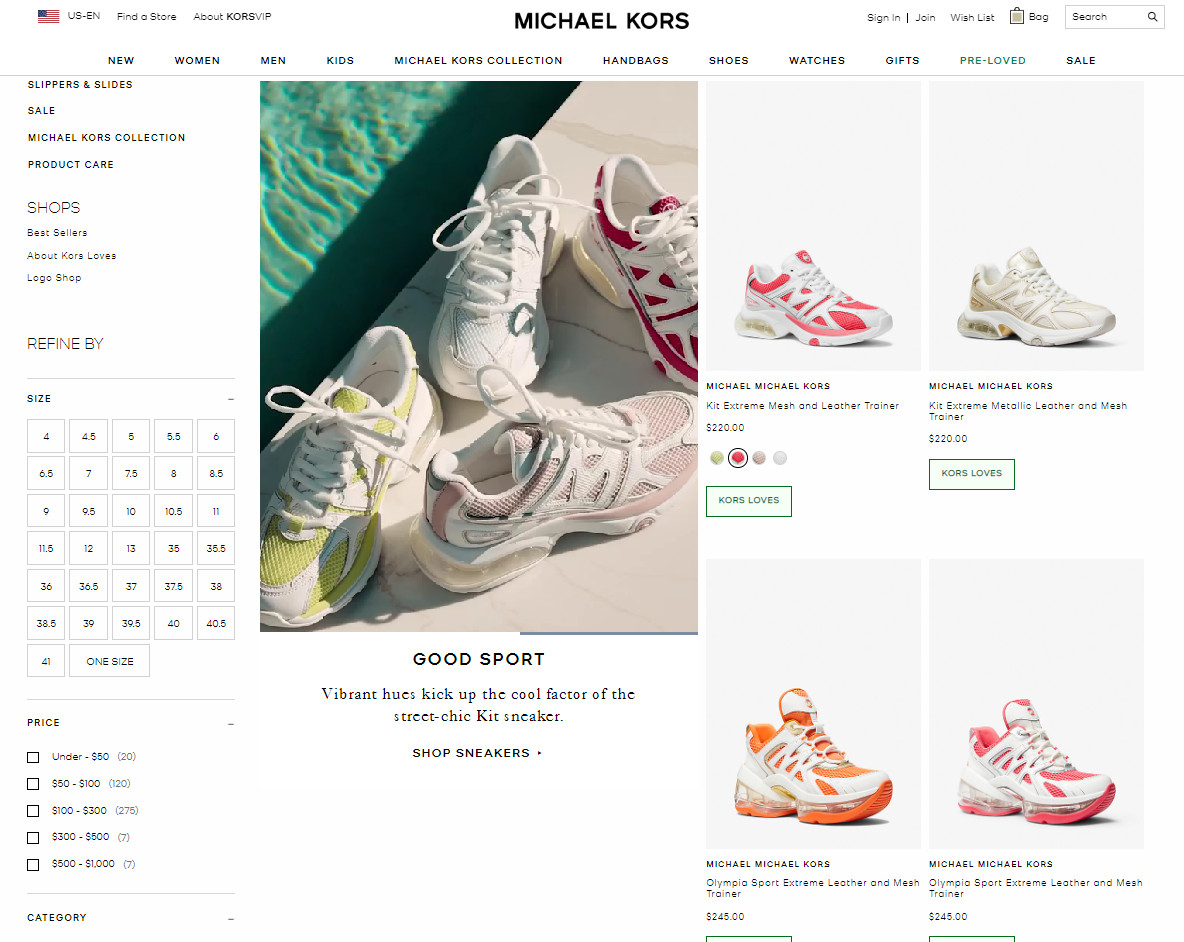Viewport: 1184px width, 942px height.
Task: Collapse the Size filter section
Action: (231, 399)
